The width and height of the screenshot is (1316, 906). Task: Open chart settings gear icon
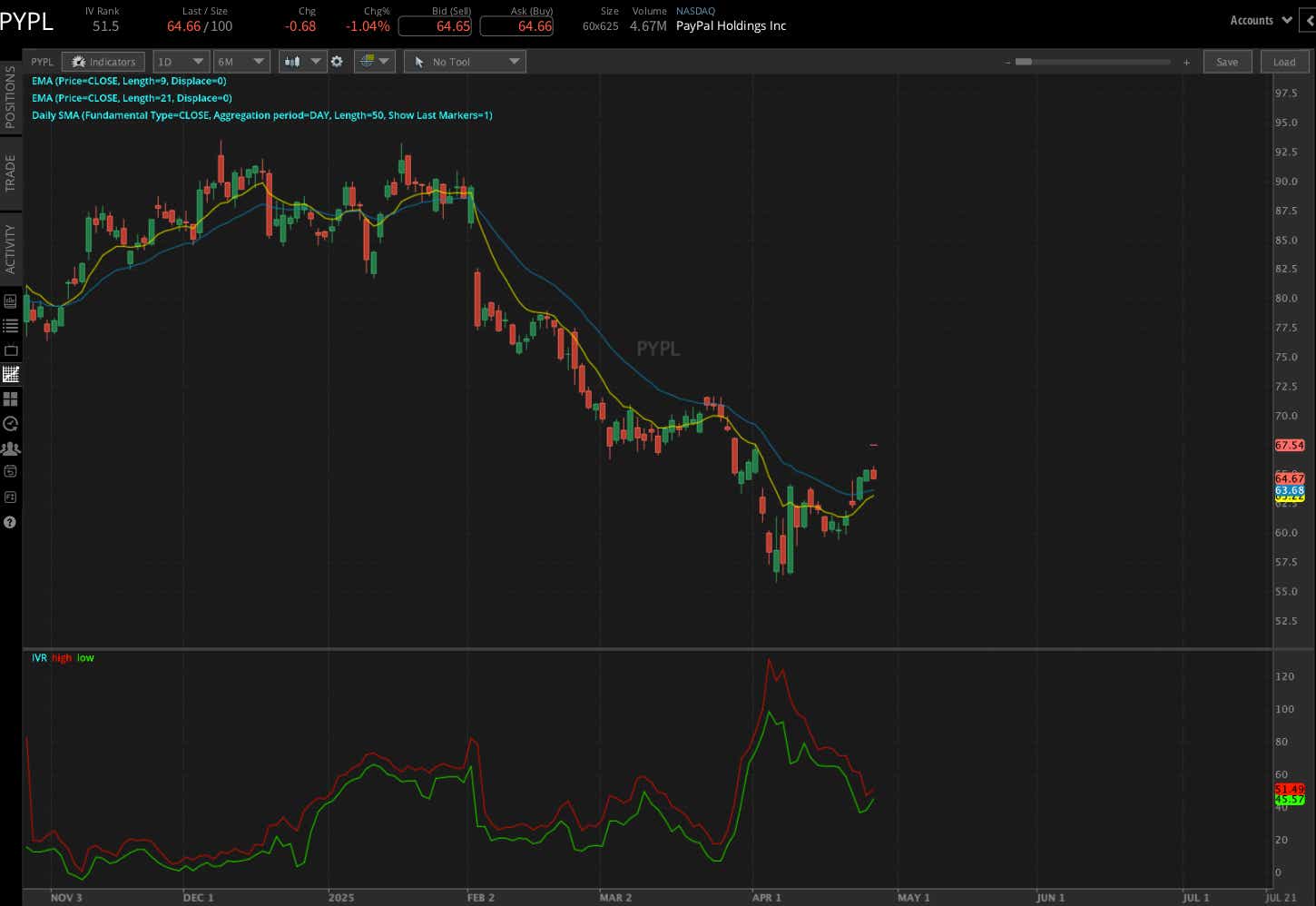pos(337,62)
